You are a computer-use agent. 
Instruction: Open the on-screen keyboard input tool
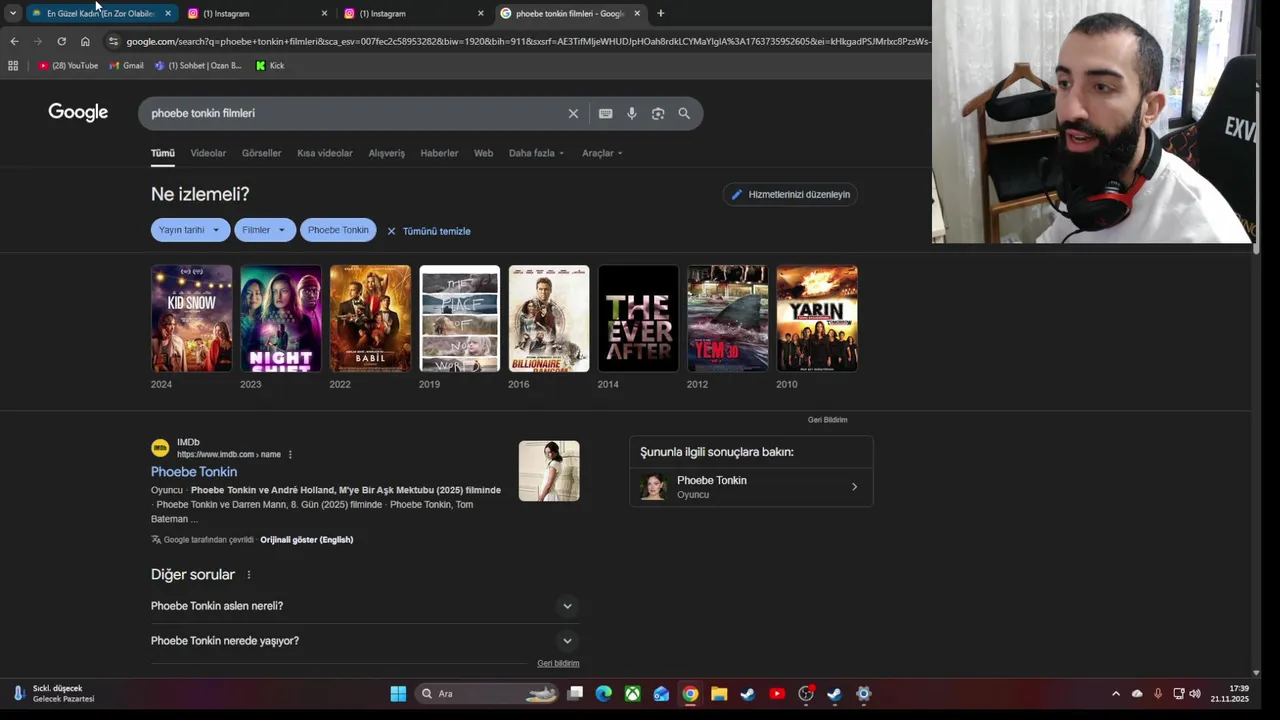pyautogui.click(x=605, y=113)
